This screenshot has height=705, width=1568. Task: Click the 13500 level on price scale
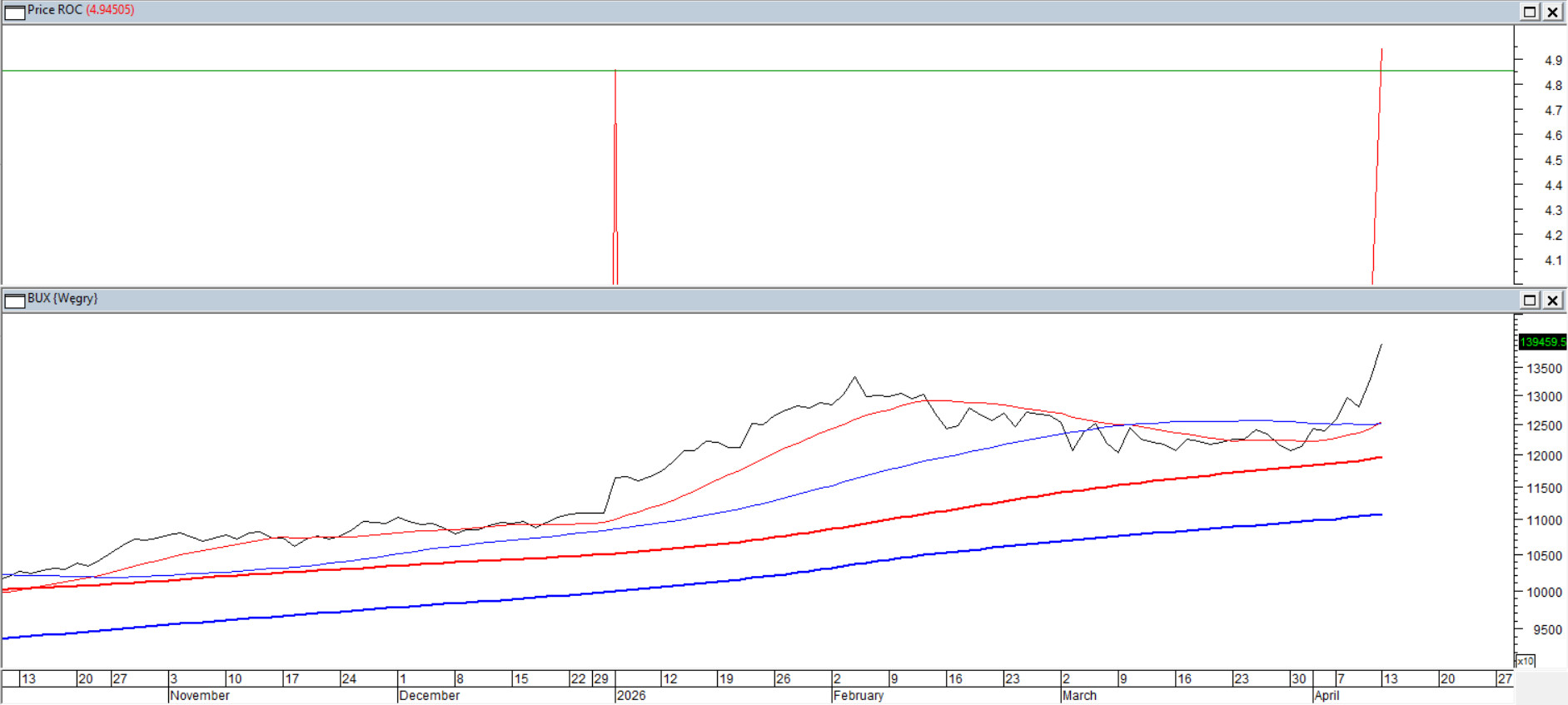(1544, 369)
